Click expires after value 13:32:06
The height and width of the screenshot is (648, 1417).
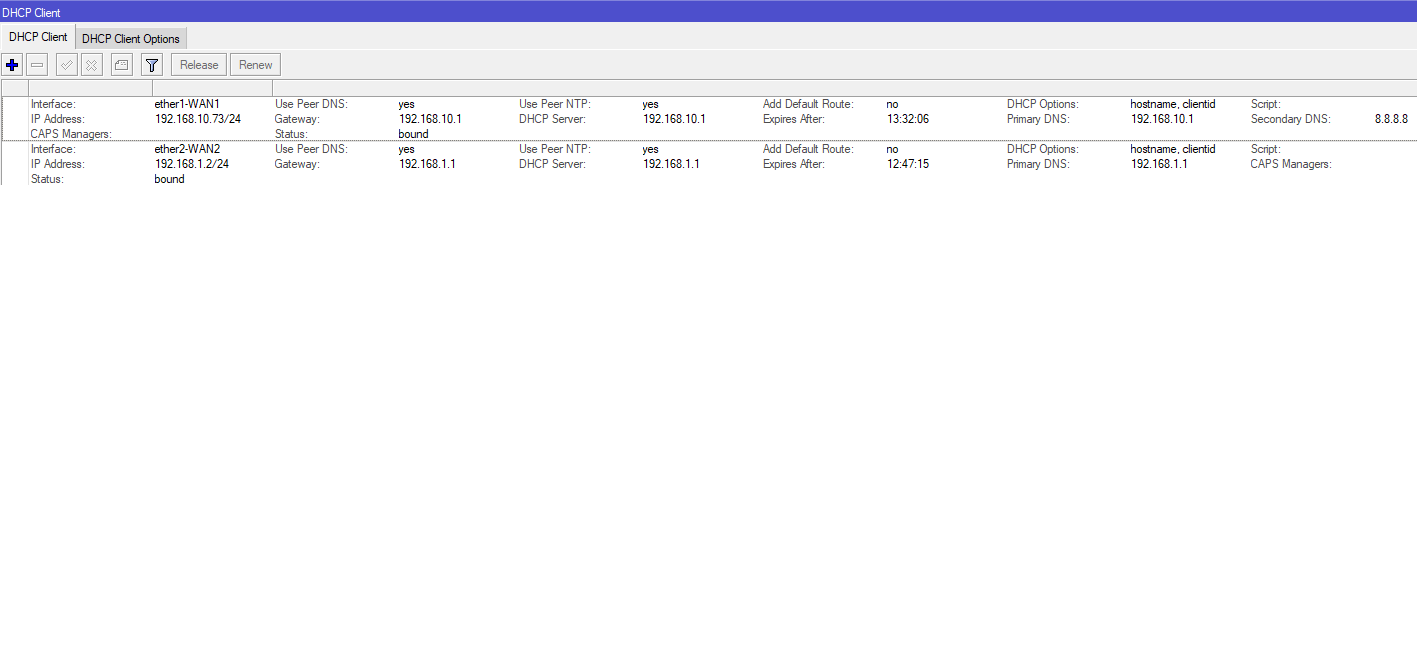(x=908, y=119)
